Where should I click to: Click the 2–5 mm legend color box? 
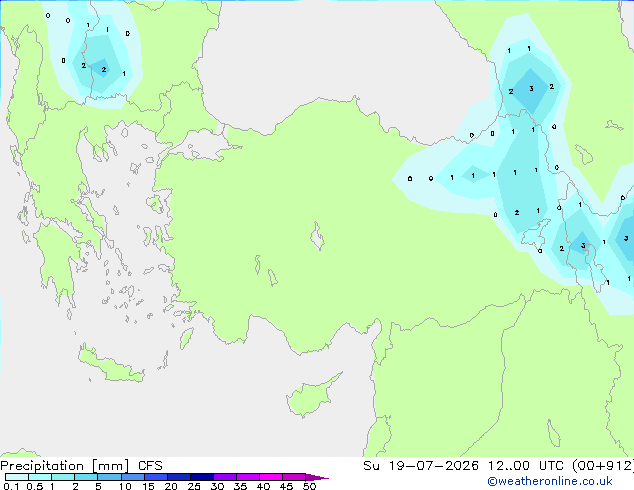pyautogui.click(x=86, y=477)
